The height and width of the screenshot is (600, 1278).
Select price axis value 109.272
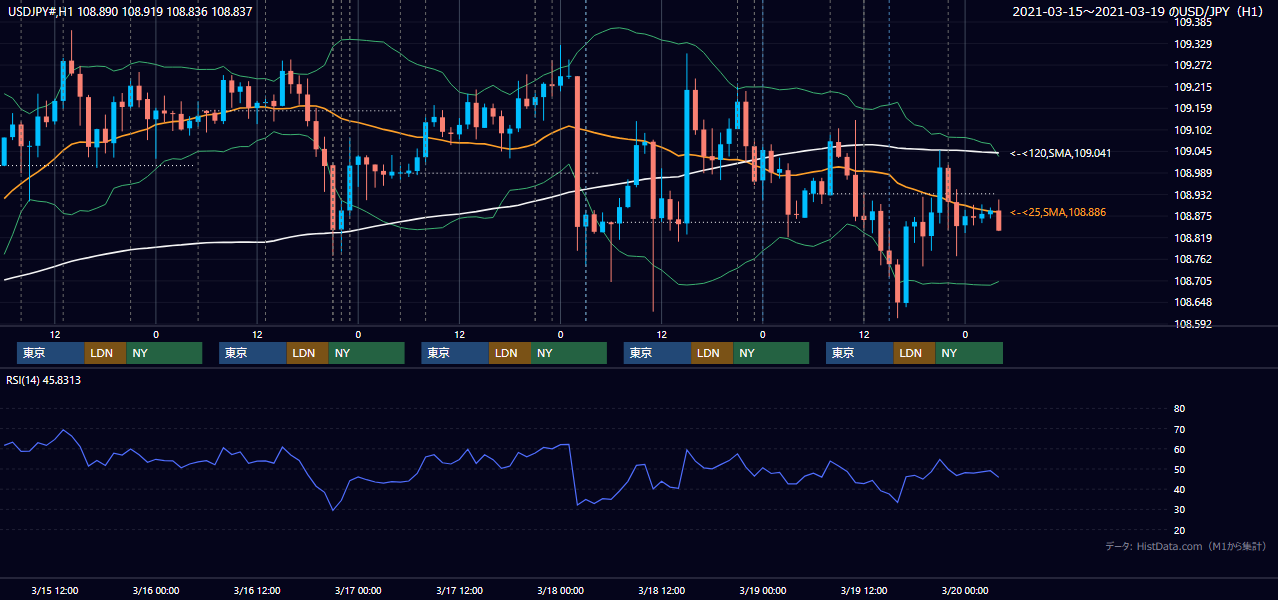click(x=1193, y=65)
